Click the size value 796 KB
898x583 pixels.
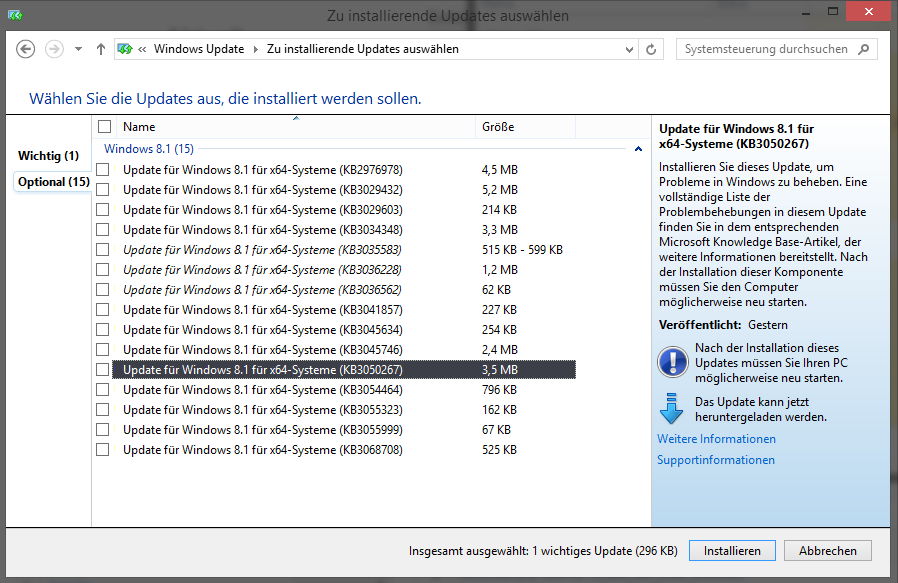click(x=499, y=390)
